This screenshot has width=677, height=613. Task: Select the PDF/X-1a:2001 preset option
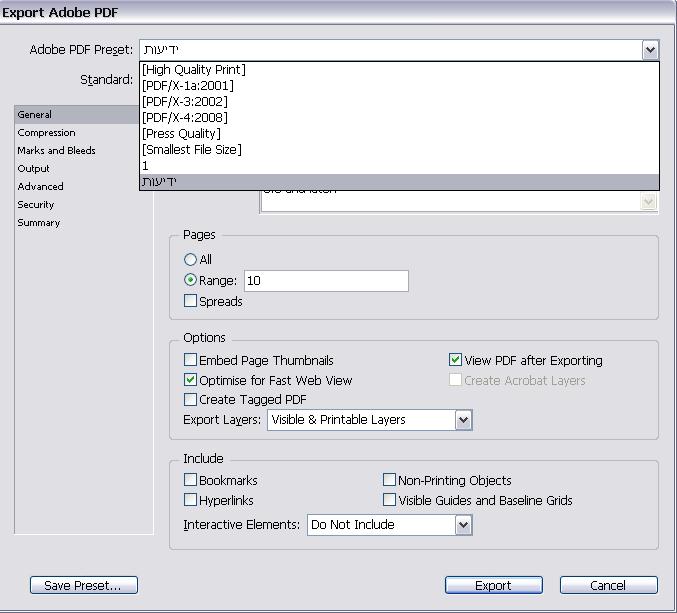188,86
